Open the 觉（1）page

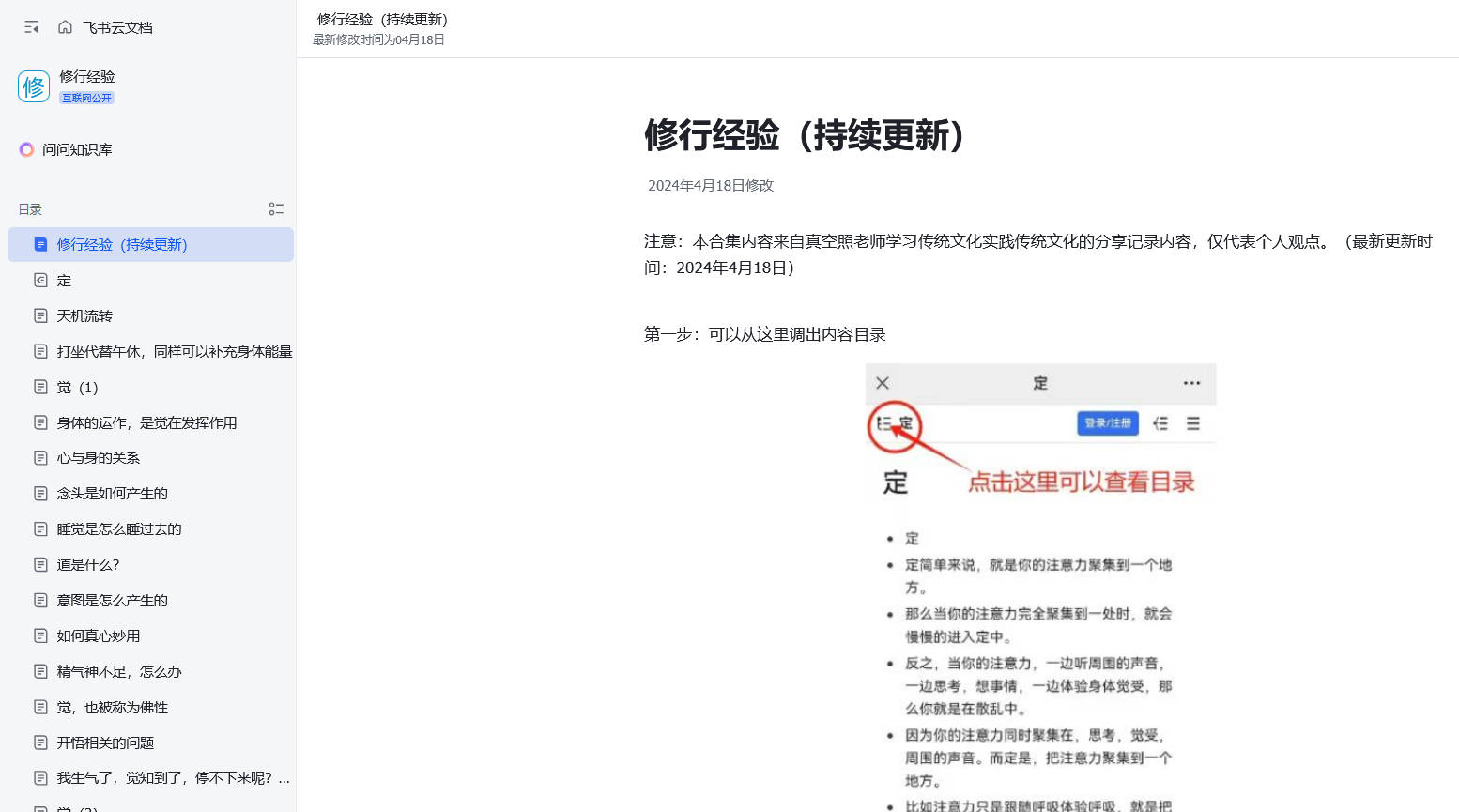pos(150,387)
